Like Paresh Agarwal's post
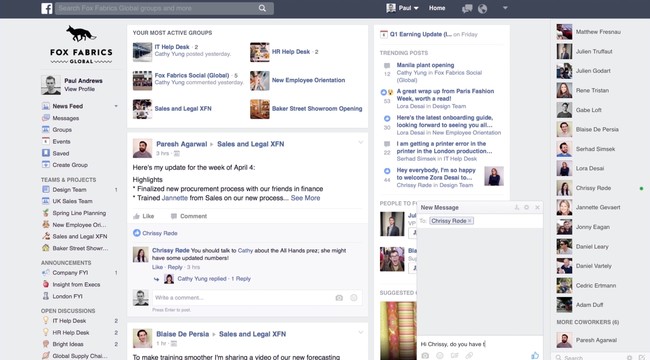The width and height of the screenshot is (650, 360). tap(143, 216)
